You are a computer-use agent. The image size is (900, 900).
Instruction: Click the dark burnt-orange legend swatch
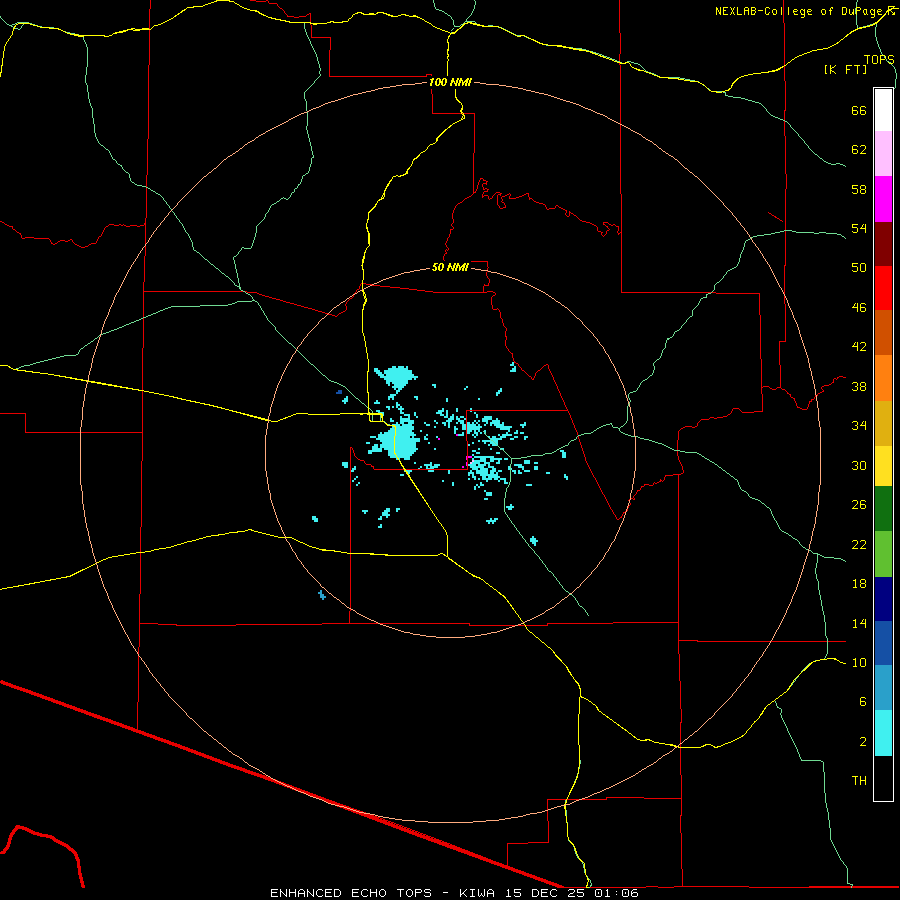(x=883, y=333)
